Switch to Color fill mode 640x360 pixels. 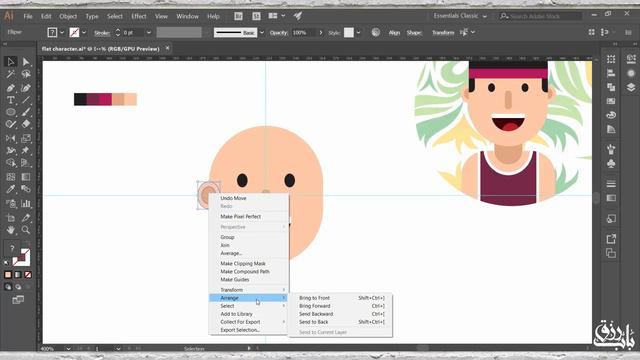point(8,275)
